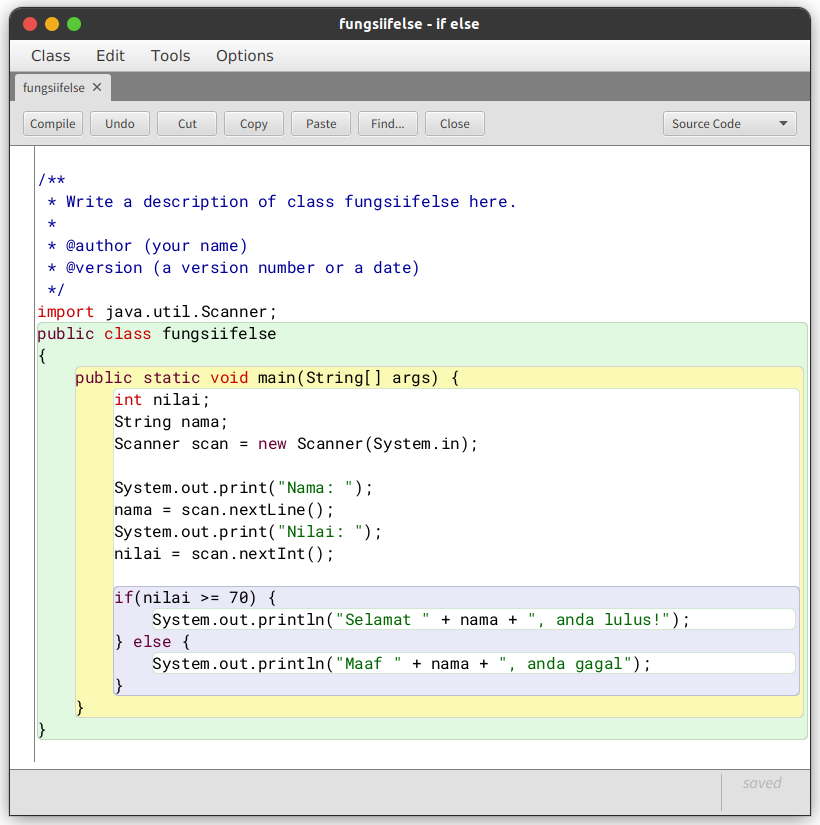Click the Close toolbar button

pyautogui.click(x=454, y=124)
